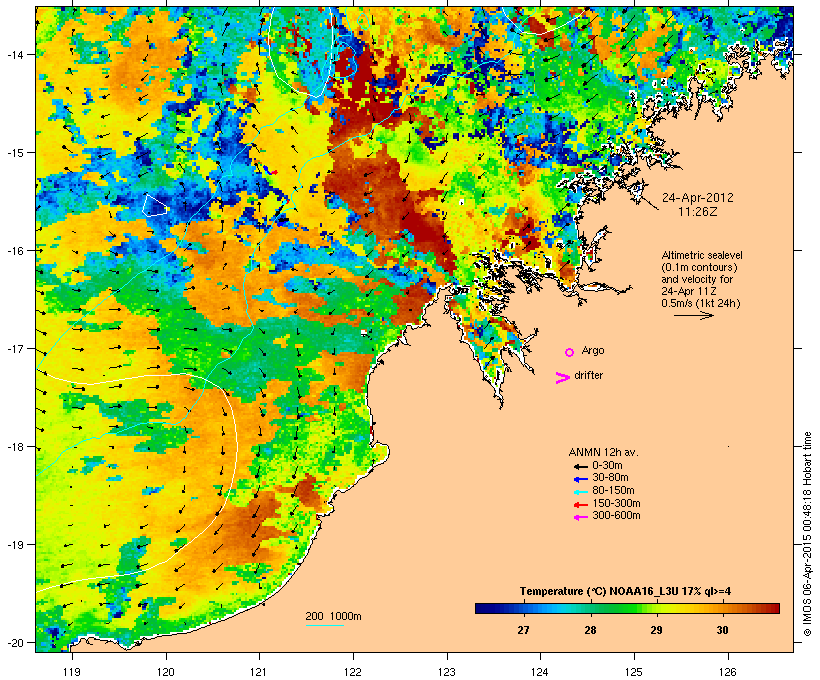The width and height of the screenshot is (820, 680).
Task: Click the longitude label 121
Action: pyautogui.click(x=259, y=672)
